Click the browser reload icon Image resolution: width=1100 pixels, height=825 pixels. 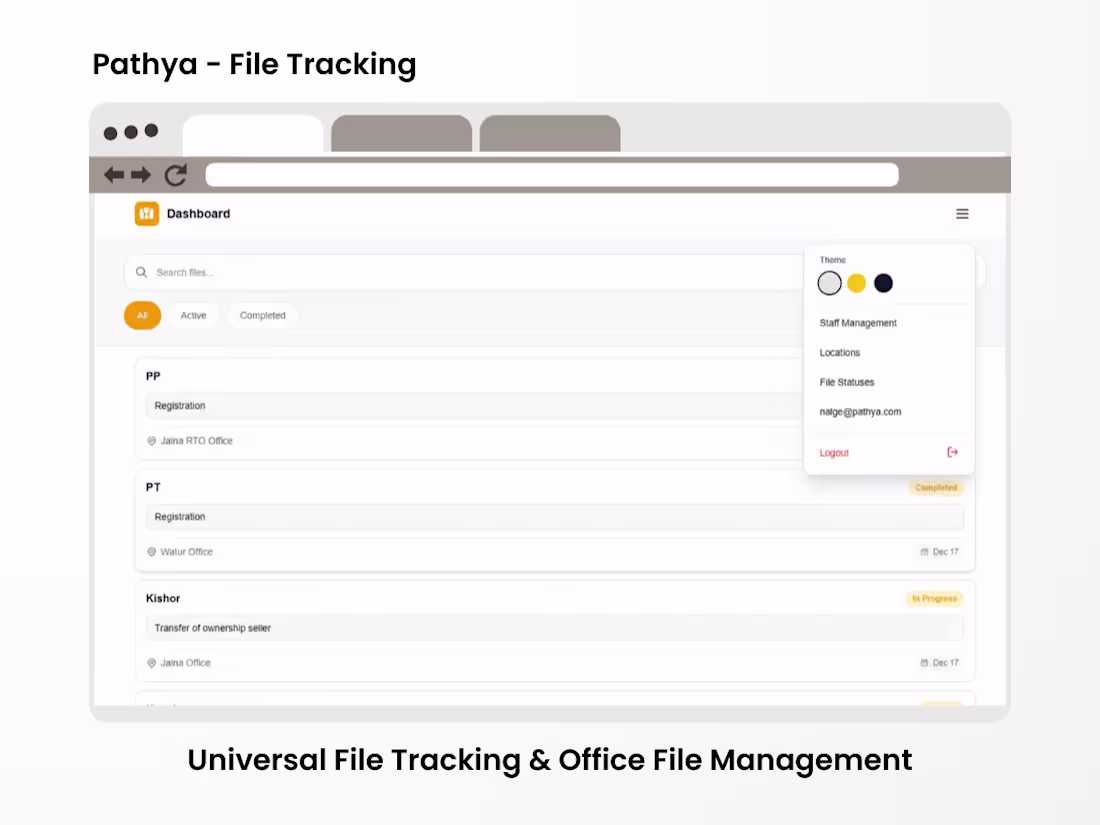[175, 174]
